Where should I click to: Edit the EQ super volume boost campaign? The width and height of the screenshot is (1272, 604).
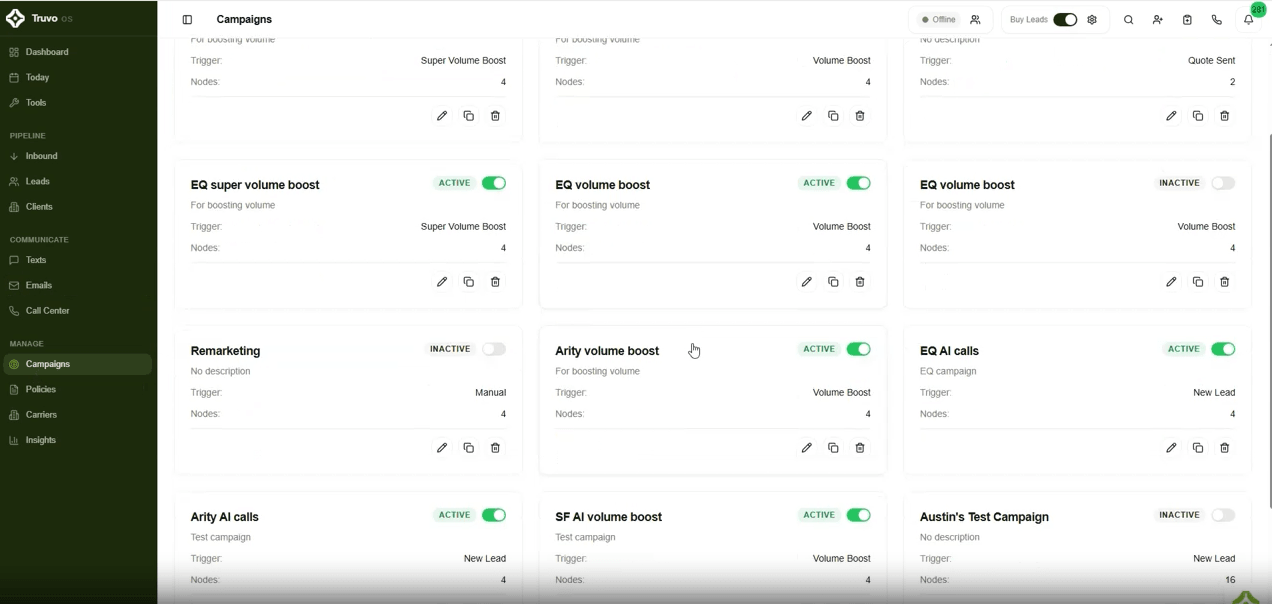pos(442,282)
